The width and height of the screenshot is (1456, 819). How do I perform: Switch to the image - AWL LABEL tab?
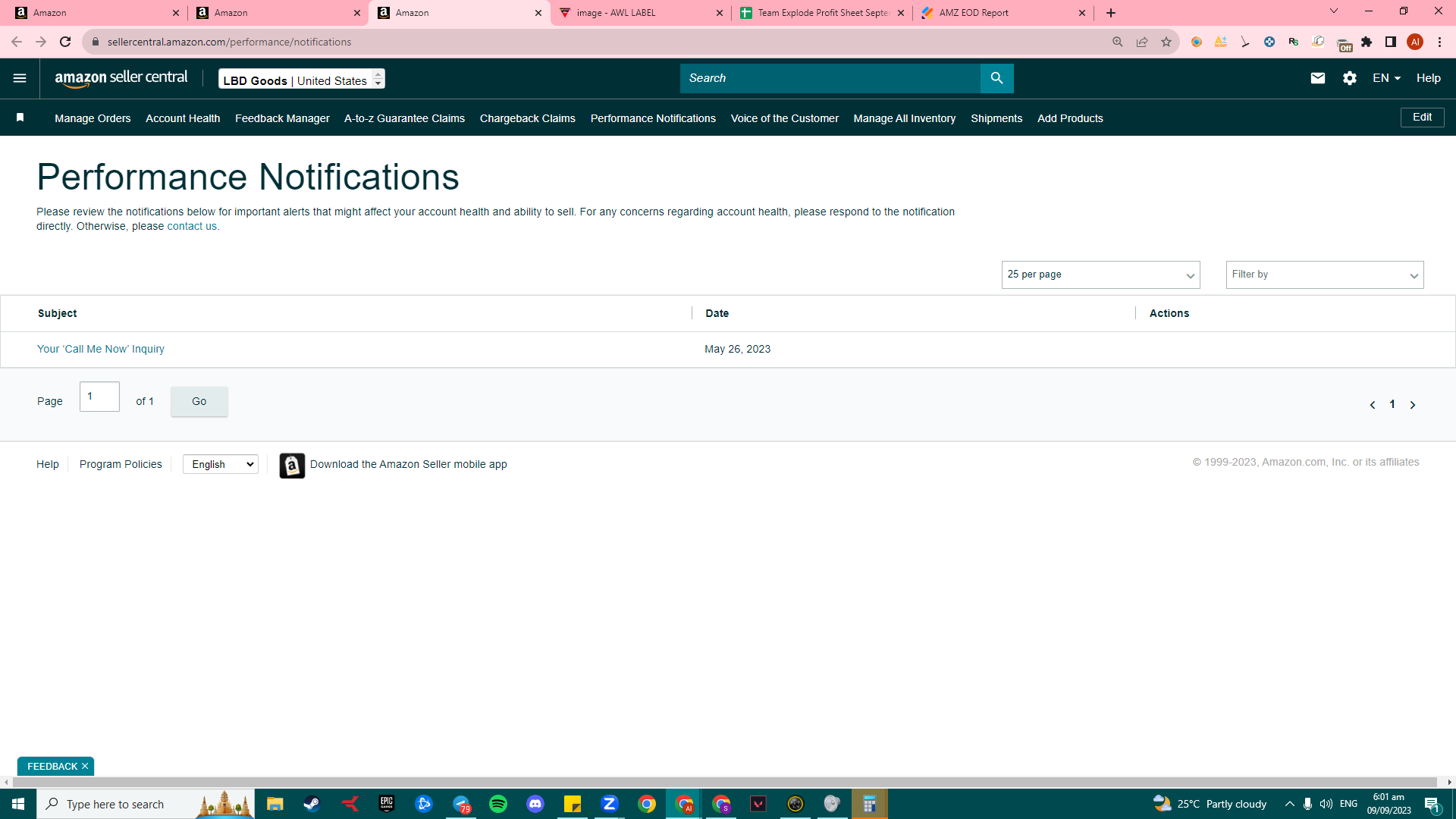(641, 13)
